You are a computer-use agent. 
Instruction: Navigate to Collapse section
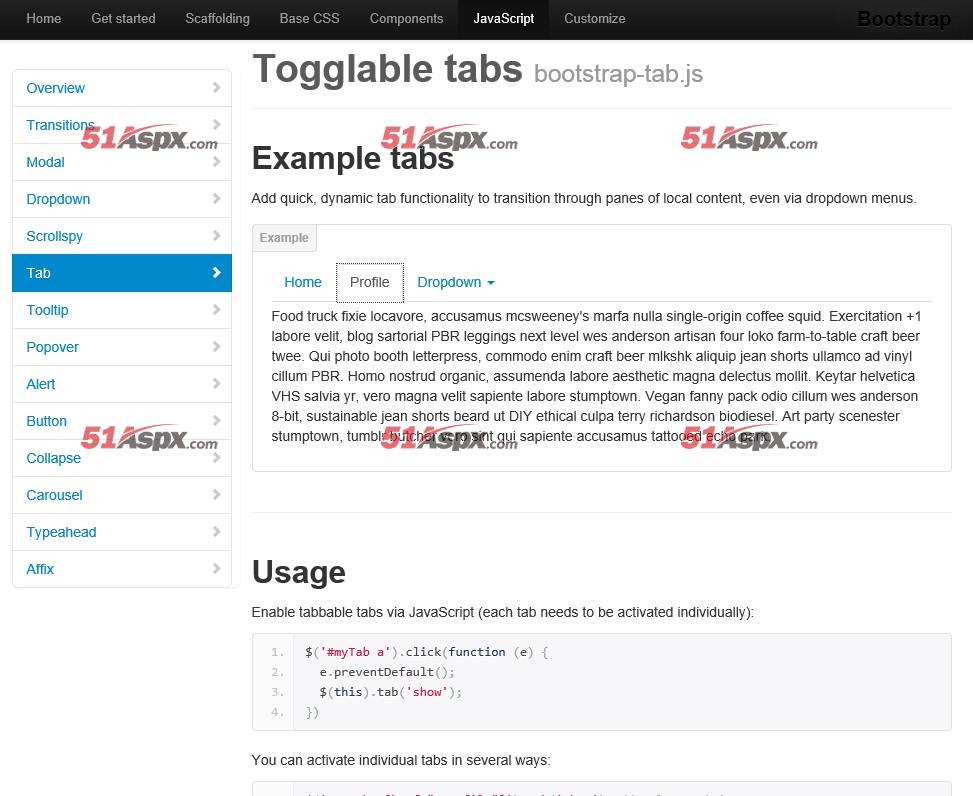(x=122, y=458)
